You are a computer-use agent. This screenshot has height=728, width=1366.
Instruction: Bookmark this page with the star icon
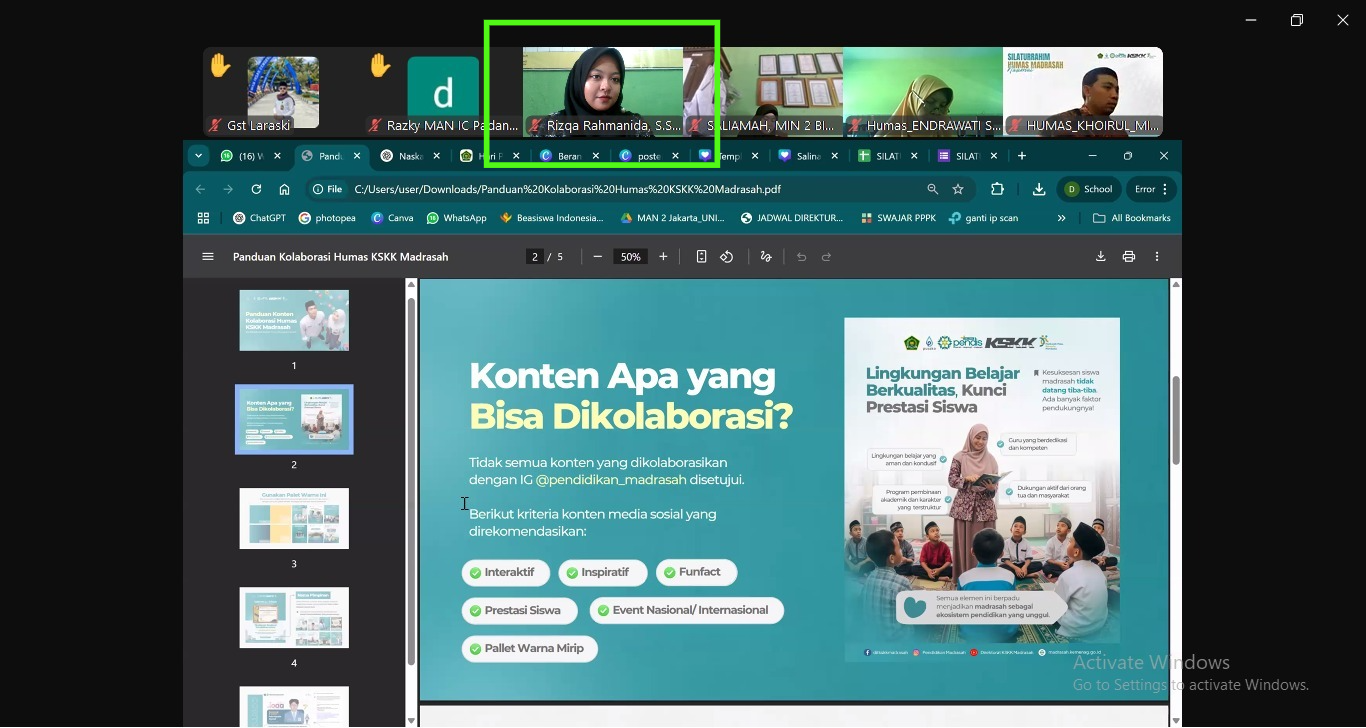pyautogui.click(x=958, y=189)
